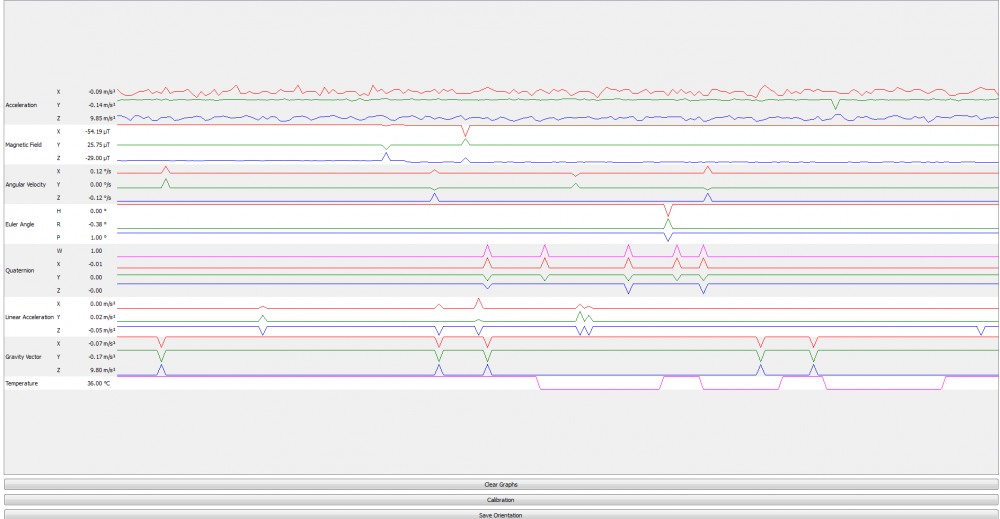This screenshot has width=1000, height=519.
Task: Click the 25.75 µT magnetic field Y value
Action: pos(98,145)
